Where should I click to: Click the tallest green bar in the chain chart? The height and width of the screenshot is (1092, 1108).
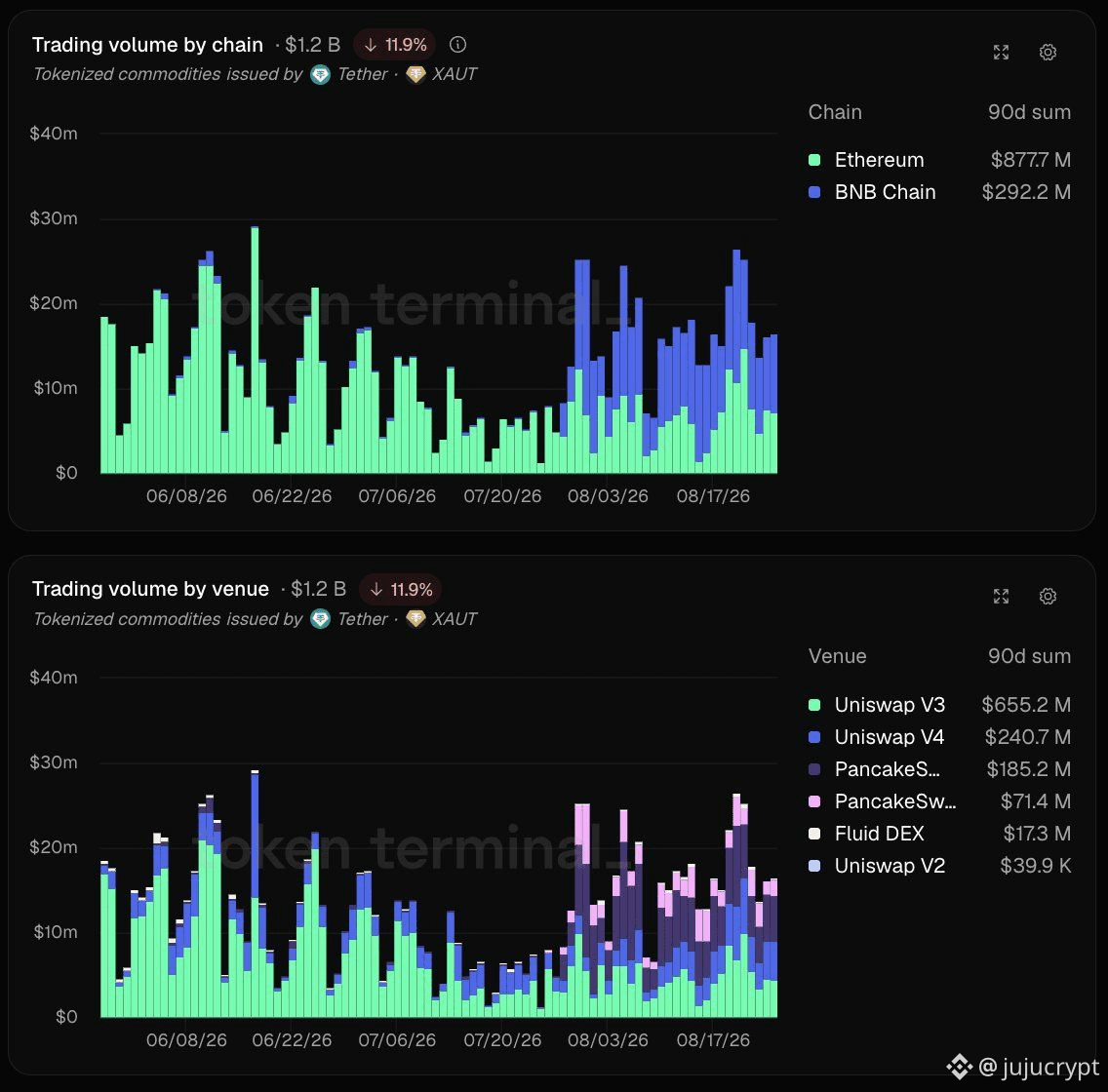(x=255, y=350)
